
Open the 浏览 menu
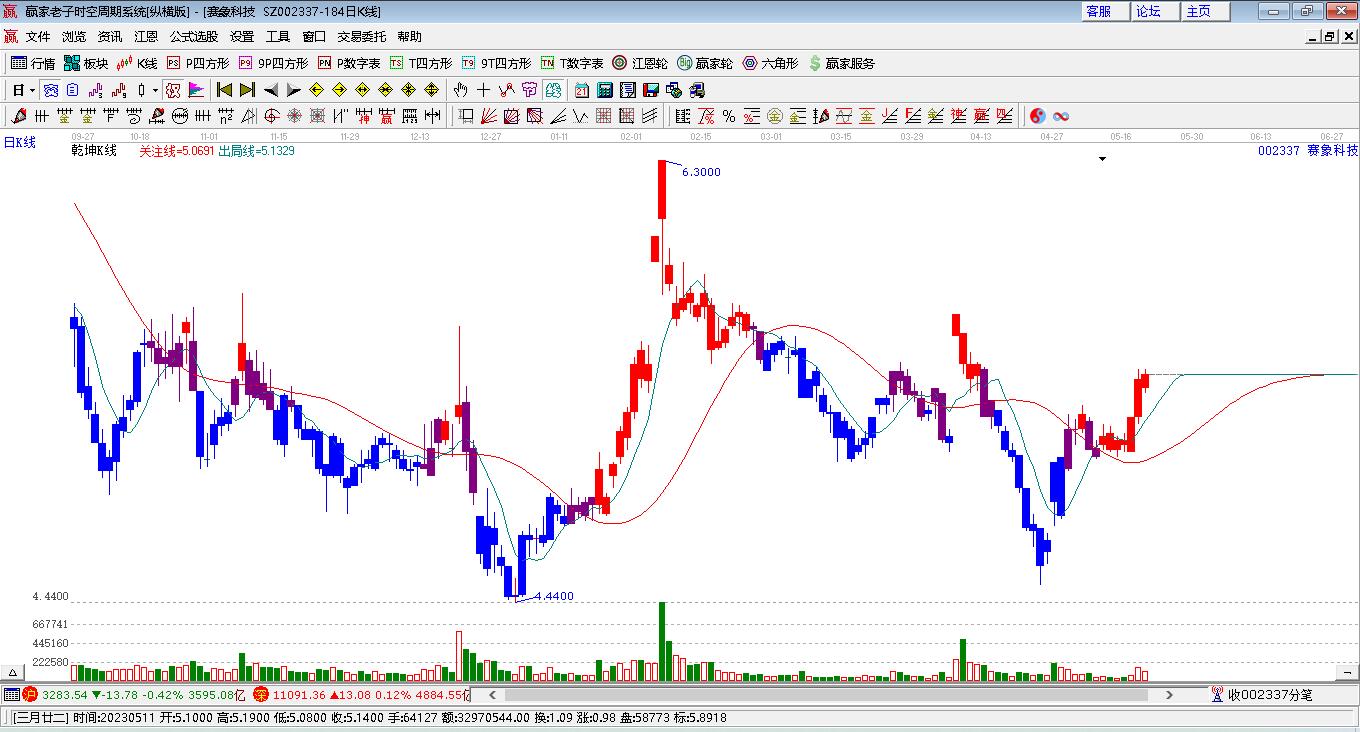pyautogui.click(x=74, y=36)
